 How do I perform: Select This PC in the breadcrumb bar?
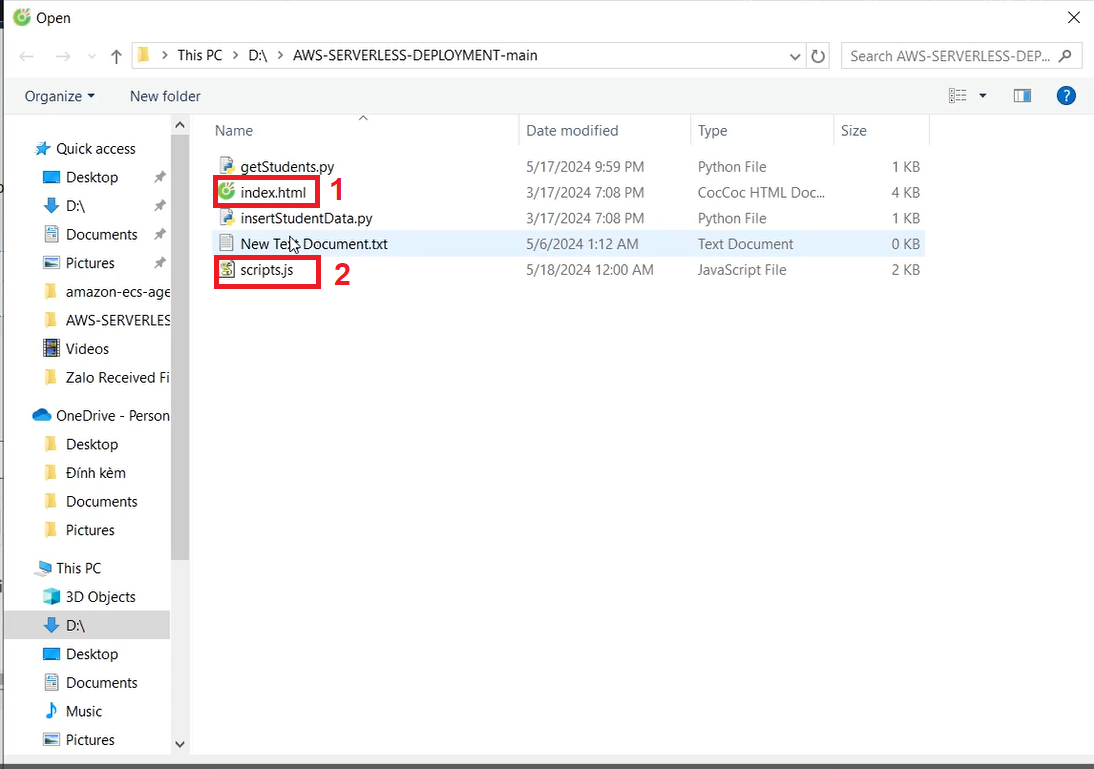tap(199, 56)
